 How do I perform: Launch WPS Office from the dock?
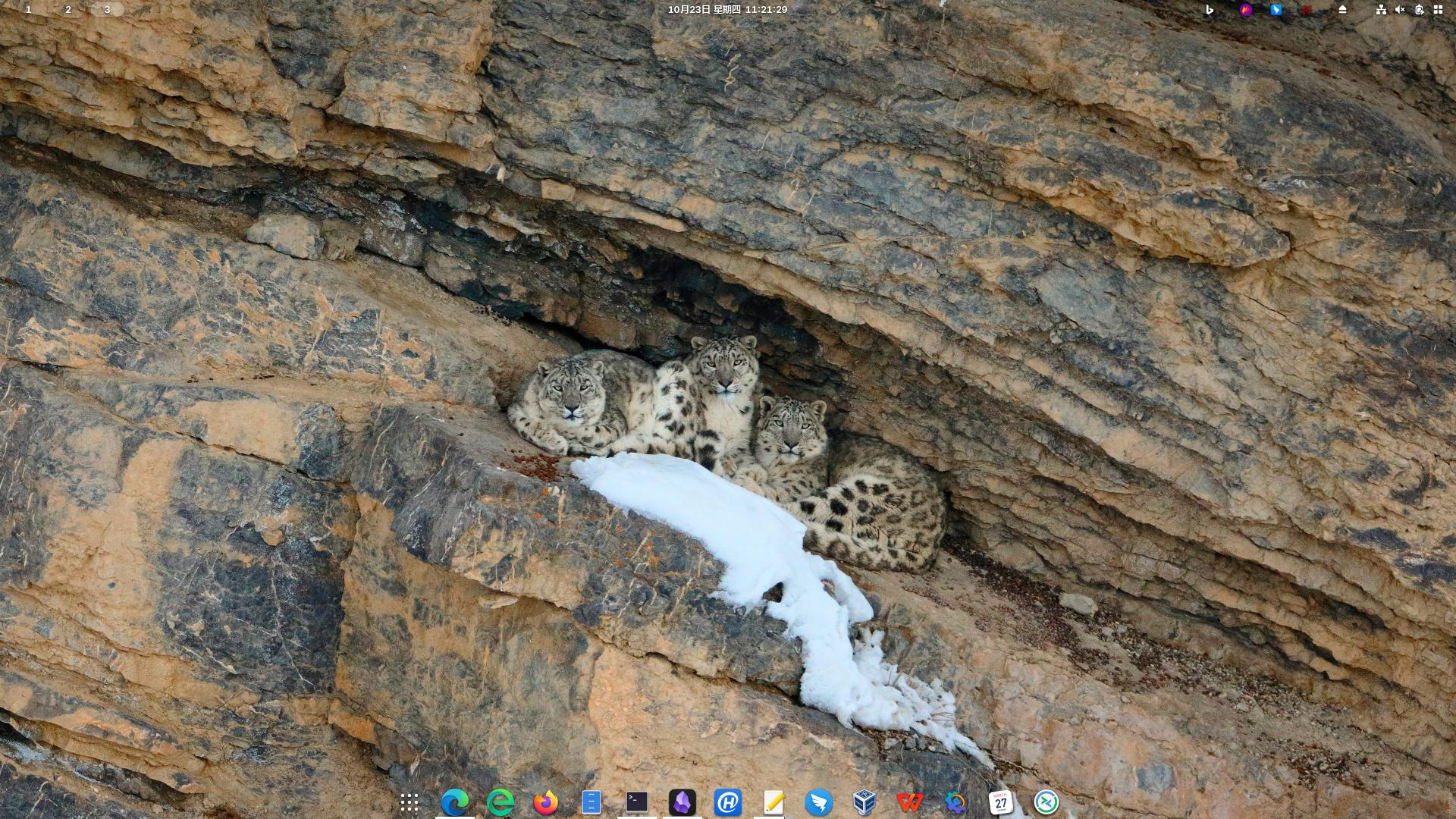pyautogui.click(x=910, y=802)
